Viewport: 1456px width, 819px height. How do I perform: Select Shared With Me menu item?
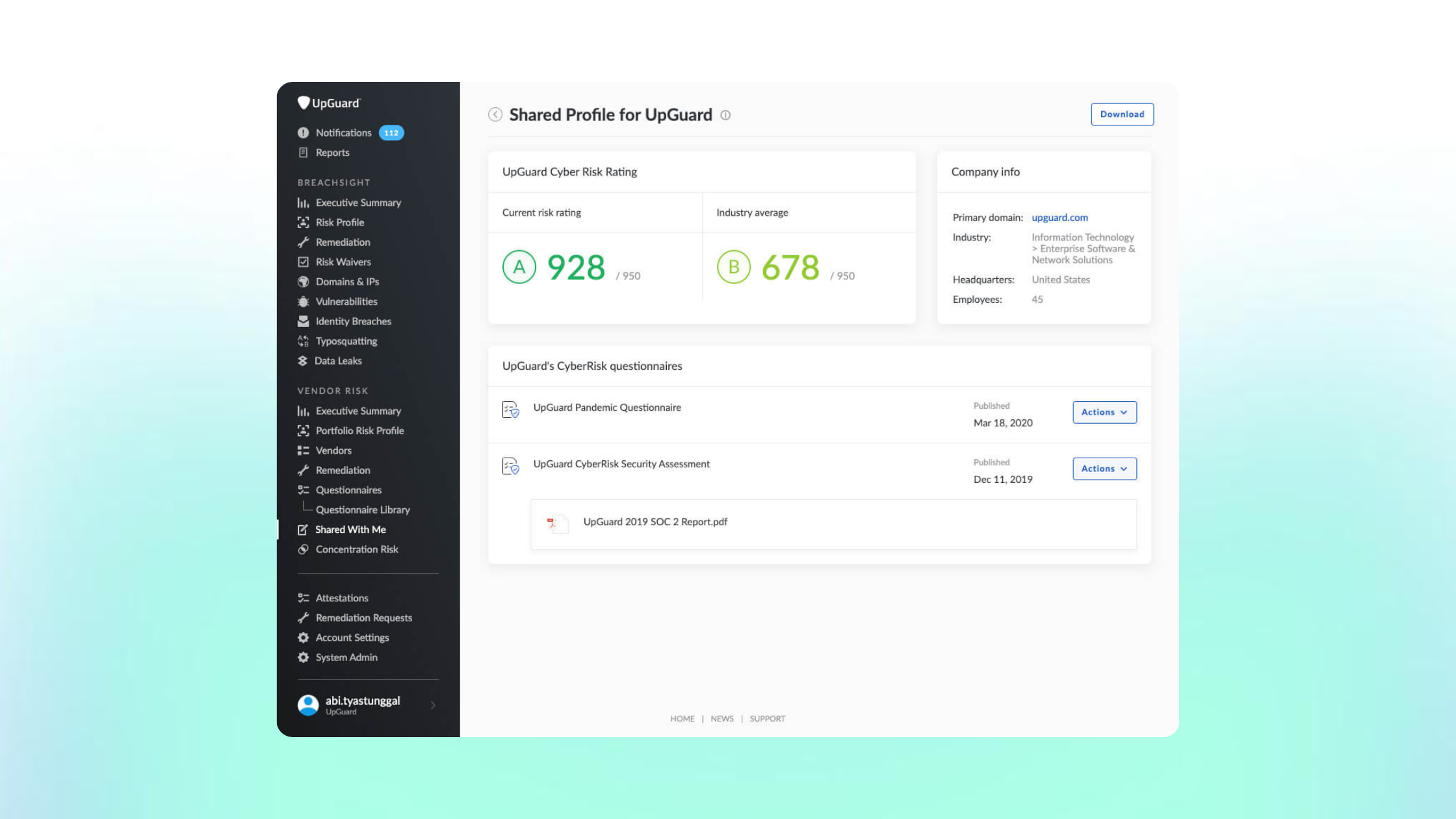click(x=350, y=530)
